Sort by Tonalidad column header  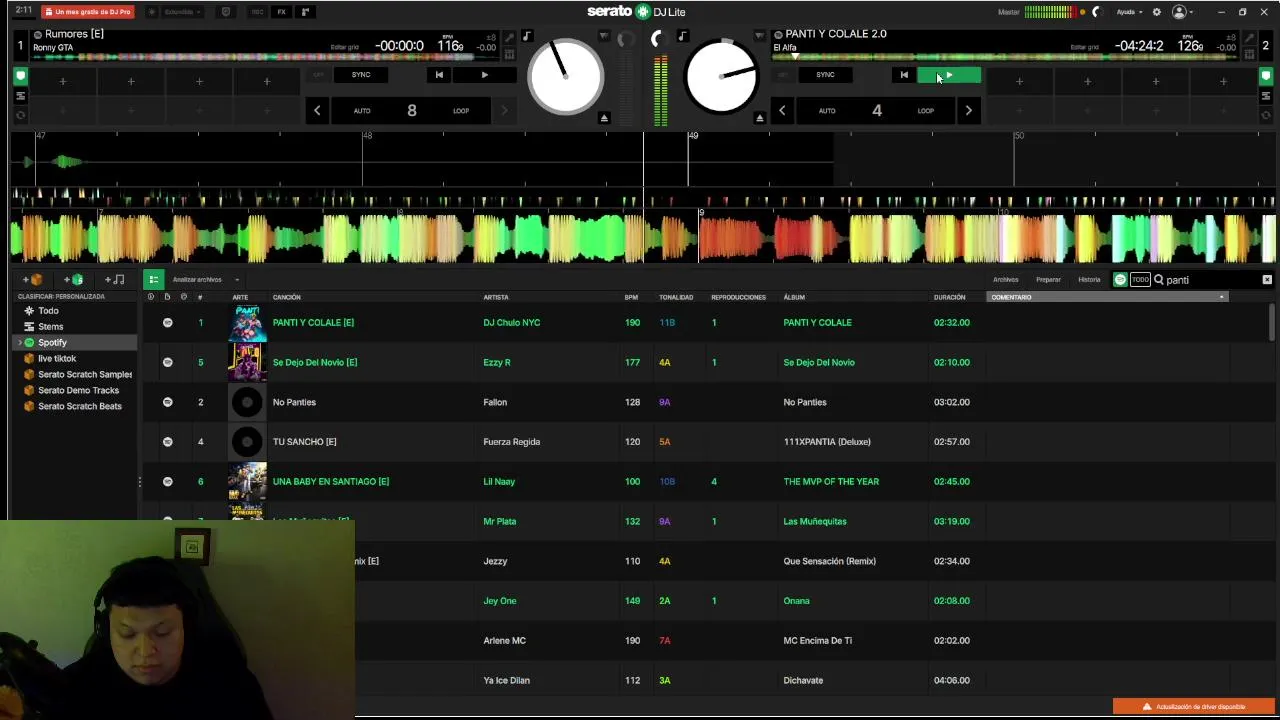coord(676,297)
